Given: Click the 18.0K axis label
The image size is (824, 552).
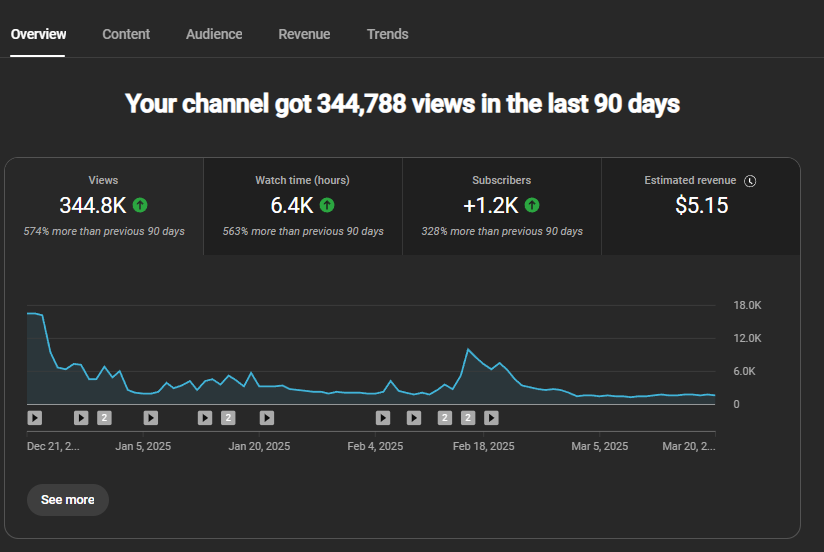Looking at the screenshot, I should pos(747,305).
